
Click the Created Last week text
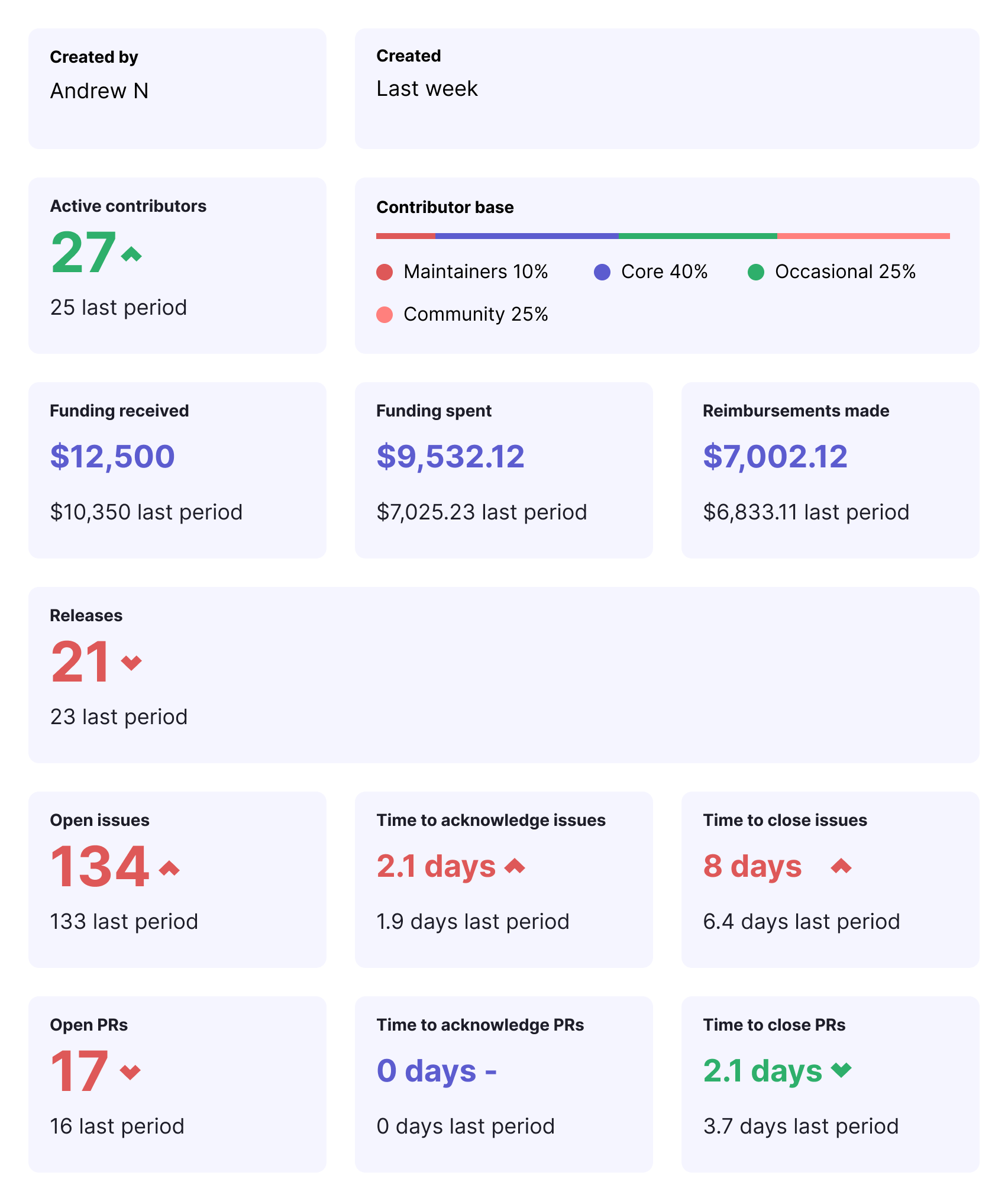coord(427,89)
